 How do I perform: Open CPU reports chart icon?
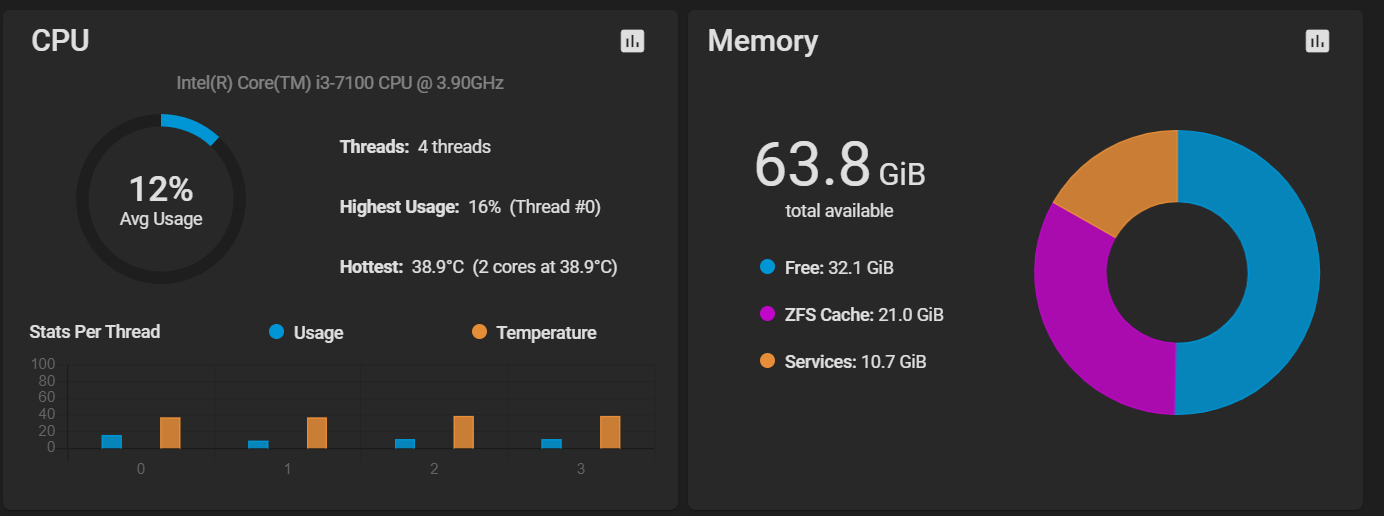632,41
